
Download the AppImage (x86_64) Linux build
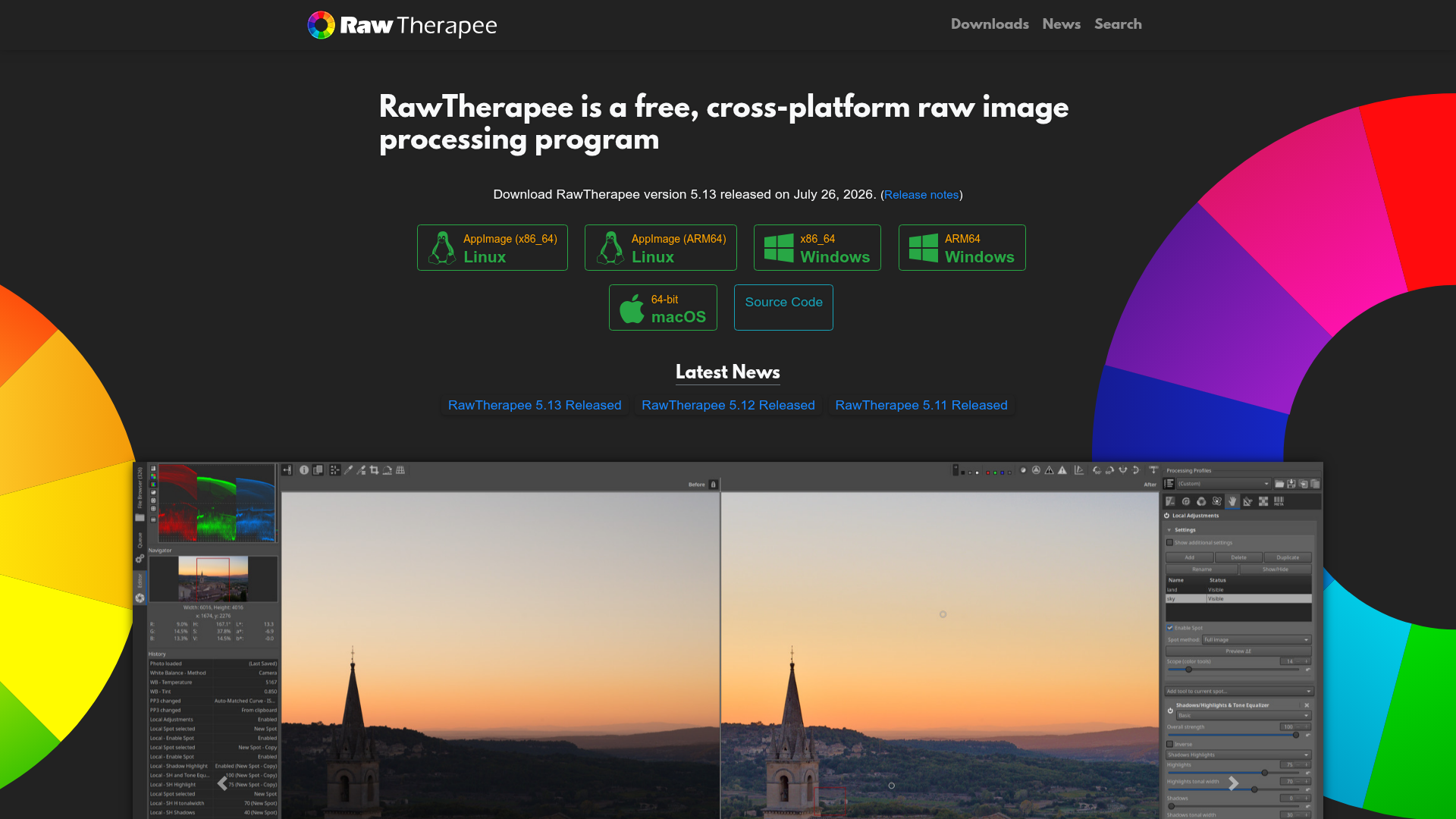click(492, 248)
